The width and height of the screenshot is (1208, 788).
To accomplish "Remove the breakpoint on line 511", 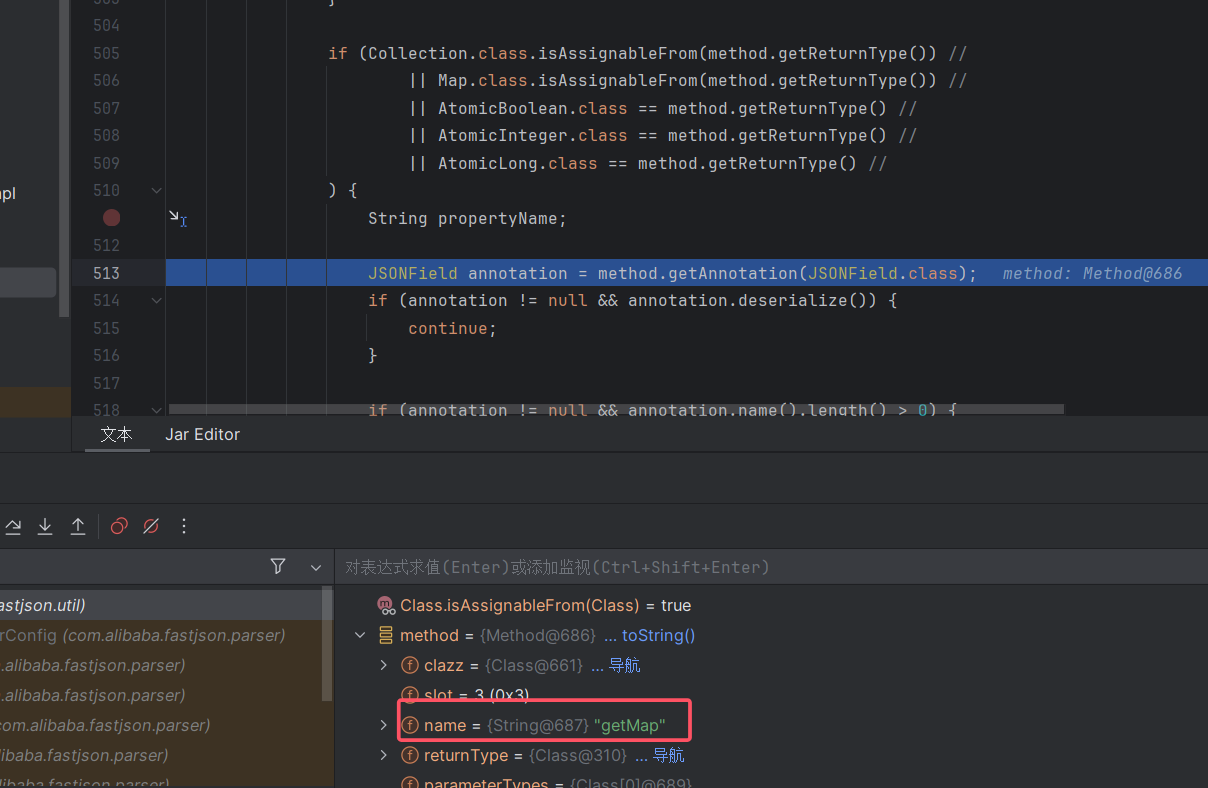I will (111, 217).
